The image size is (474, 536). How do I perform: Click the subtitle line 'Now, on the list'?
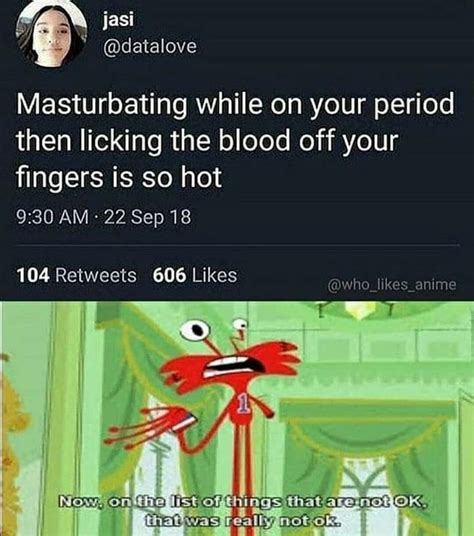click(x=242, y=502)
